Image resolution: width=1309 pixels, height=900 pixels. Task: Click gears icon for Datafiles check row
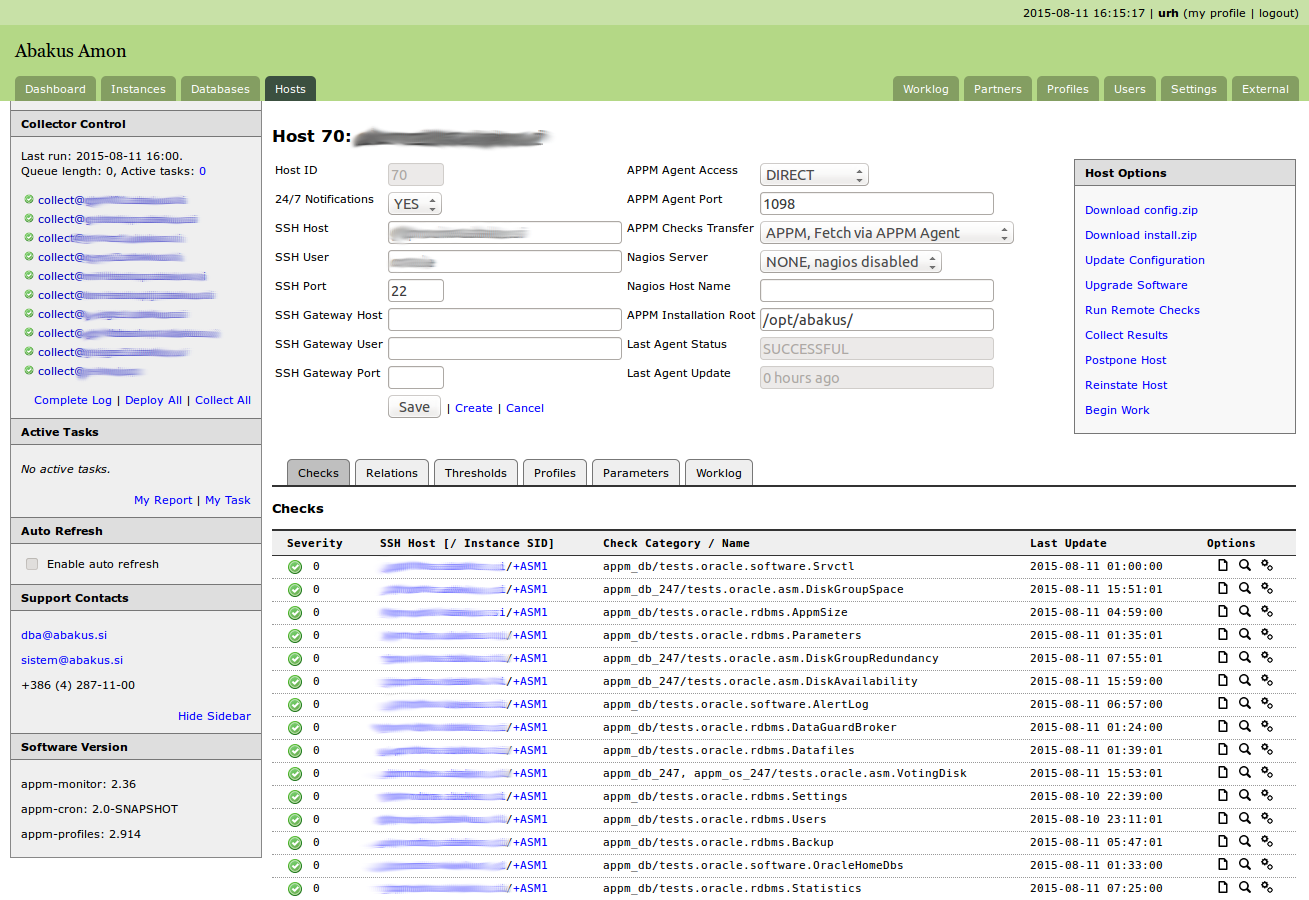1267,750
